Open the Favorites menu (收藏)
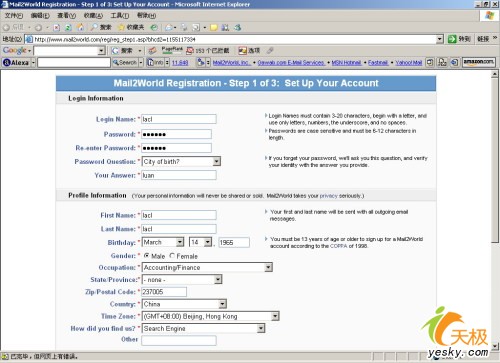Viewport: 500px width, 363px height. (93, 15)
